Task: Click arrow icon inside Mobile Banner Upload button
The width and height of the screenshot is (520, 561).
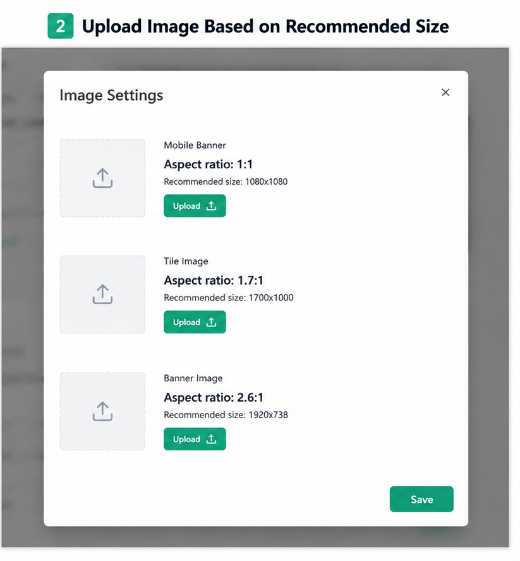Action: (x=212, y=206)
